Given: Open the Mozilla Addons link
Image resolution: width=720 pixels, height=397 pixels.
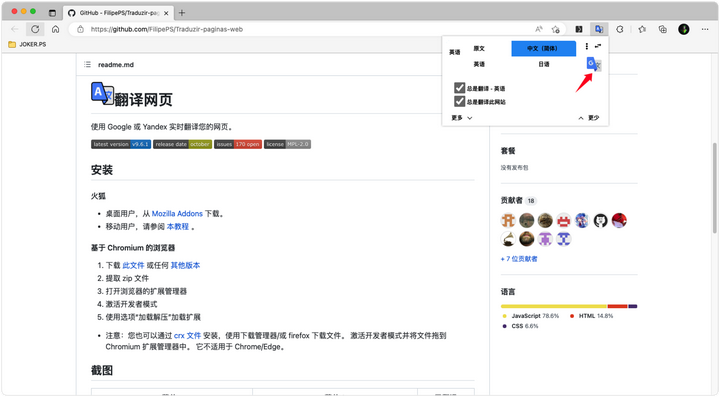Looking at the screenshot, I should [177, 213].
